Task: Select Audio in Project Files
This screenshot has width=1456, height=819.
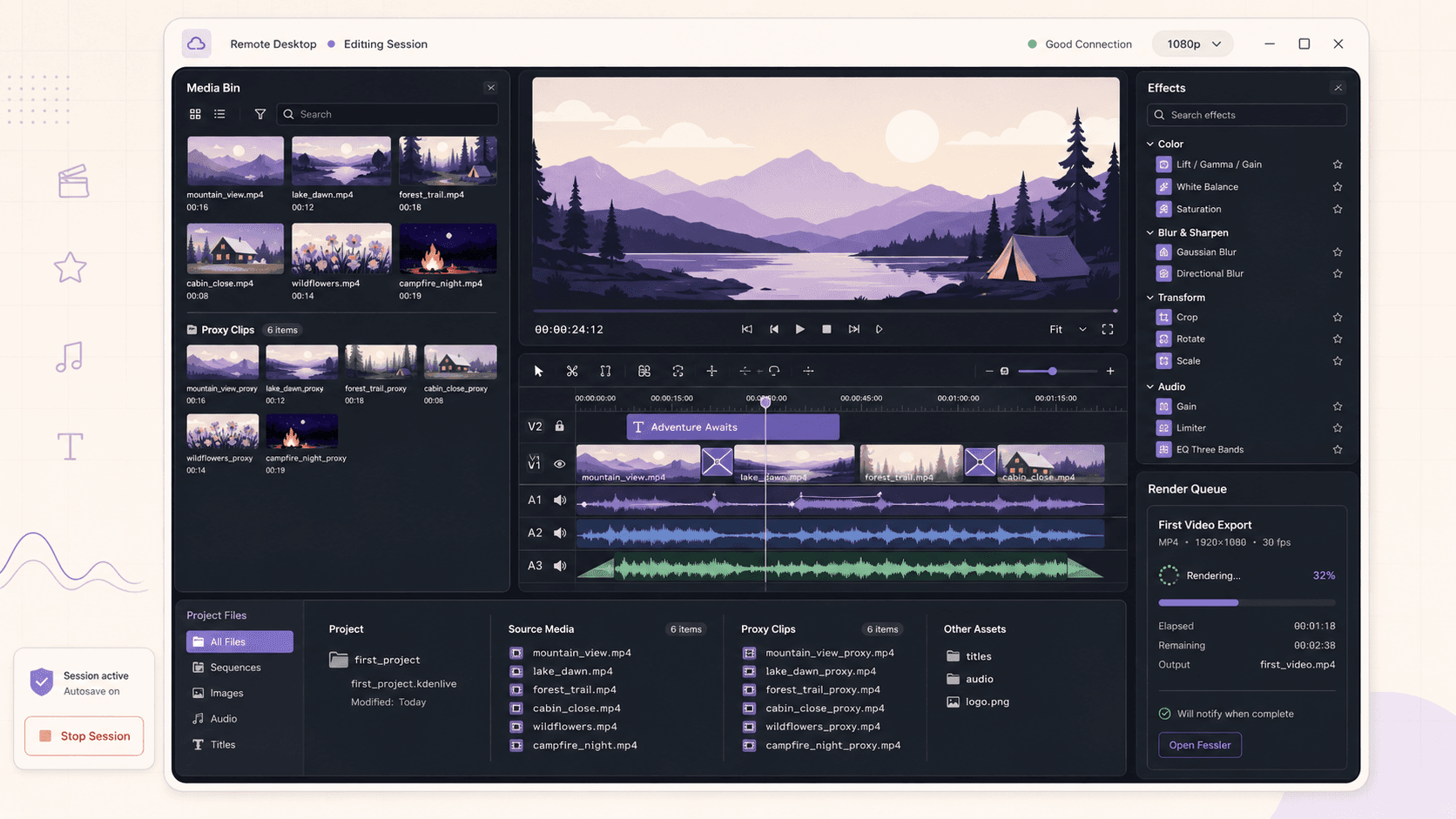Action: 215,719
